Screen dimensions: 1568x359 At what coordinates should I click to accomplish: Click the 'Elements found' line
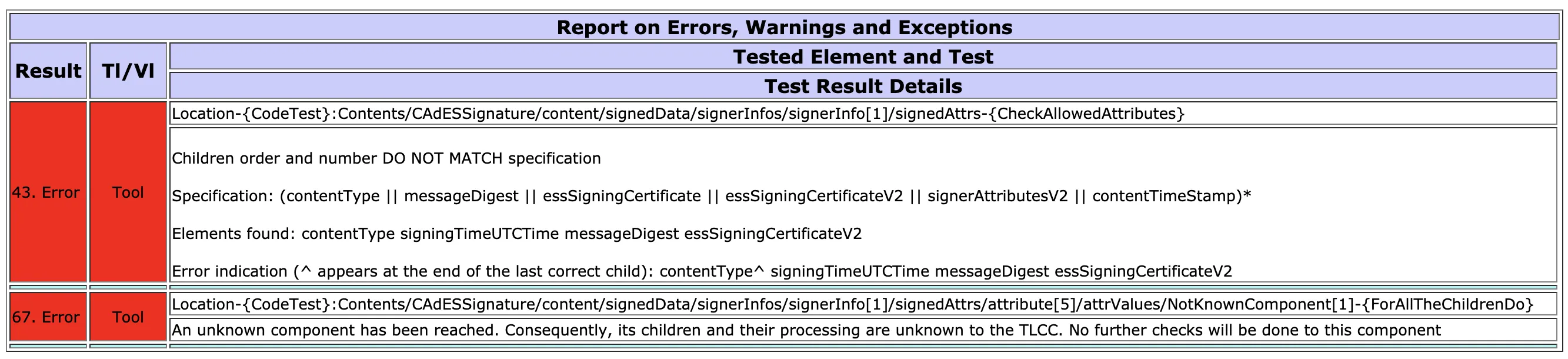(x=517, y=234)
